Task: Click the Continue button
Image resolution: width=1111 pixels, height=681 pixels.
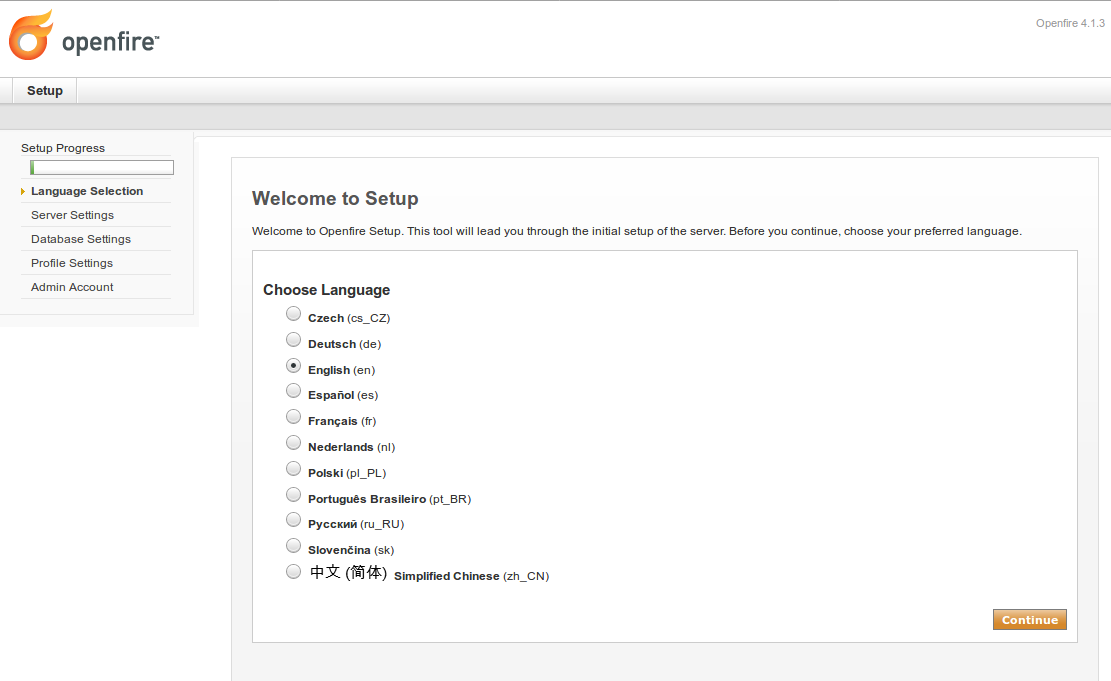Action: tap(1030, 620)
